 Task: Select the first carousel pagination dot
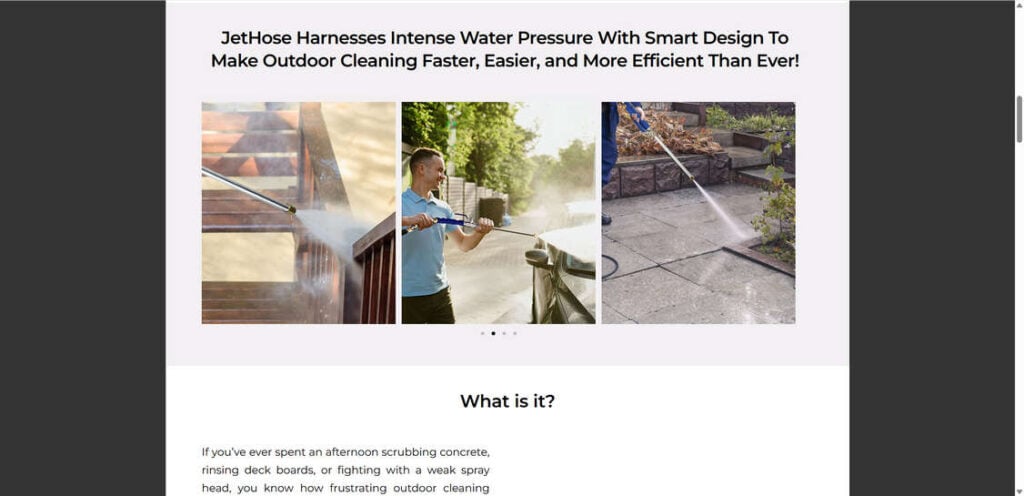point(483,333)
